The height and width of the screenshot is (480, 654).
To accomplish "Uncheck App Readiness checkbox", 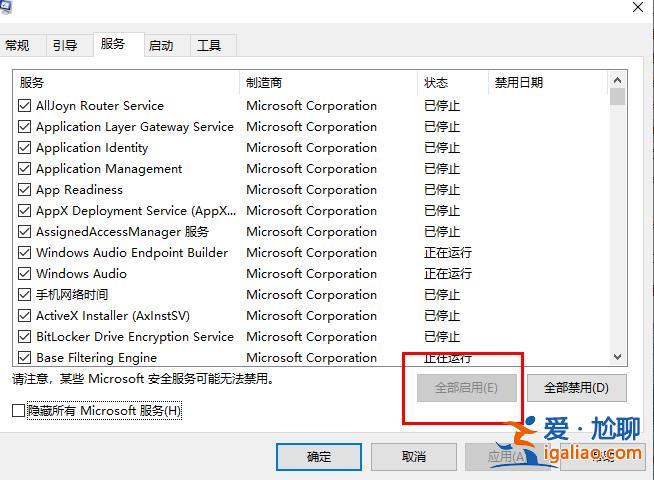I will 25,190.
